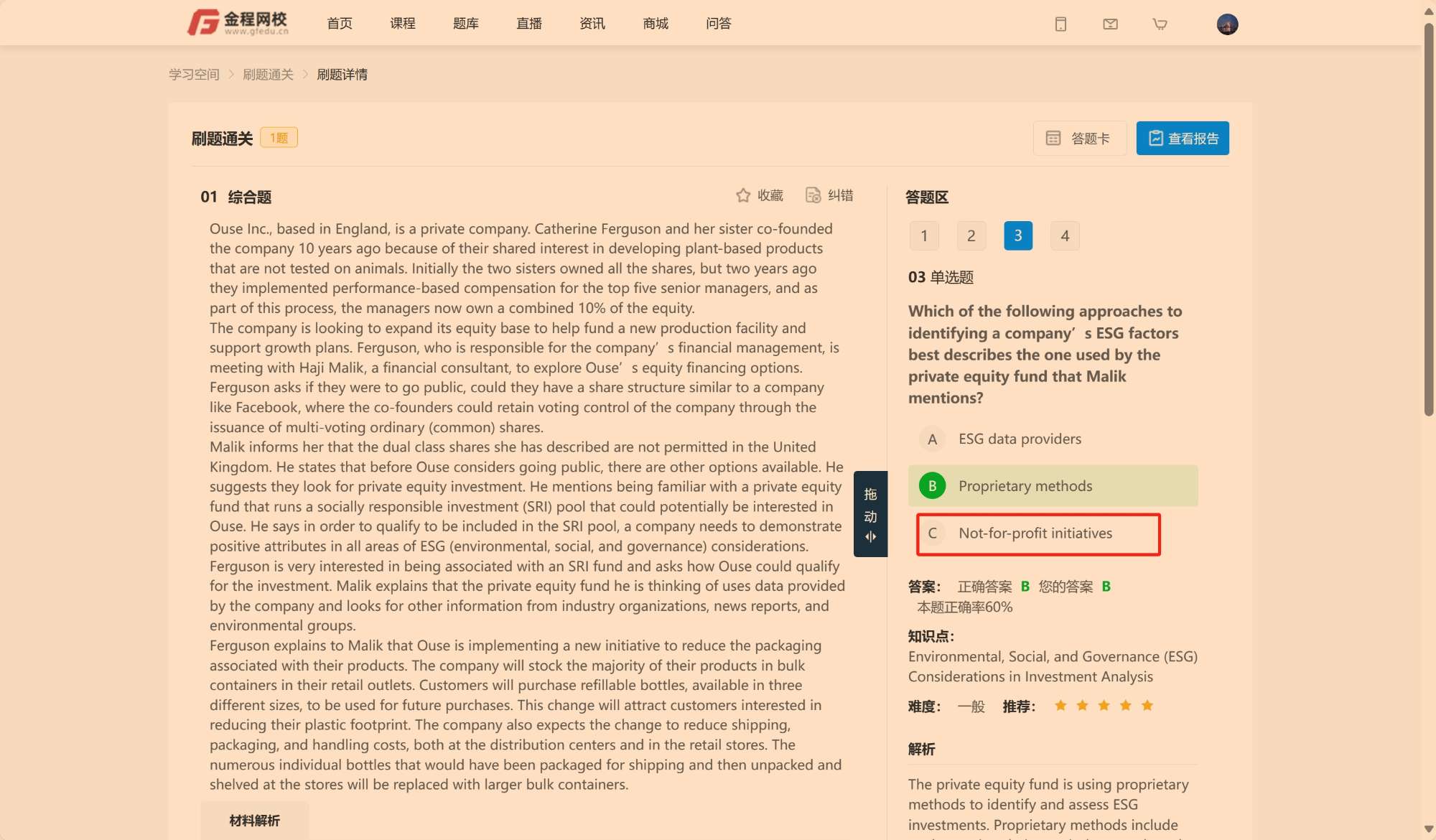Image resolution: width=1436 pixels, height=840 pixels.
Task: Click the page vertical scrollbar thumb
Action: coord(1429,219)
